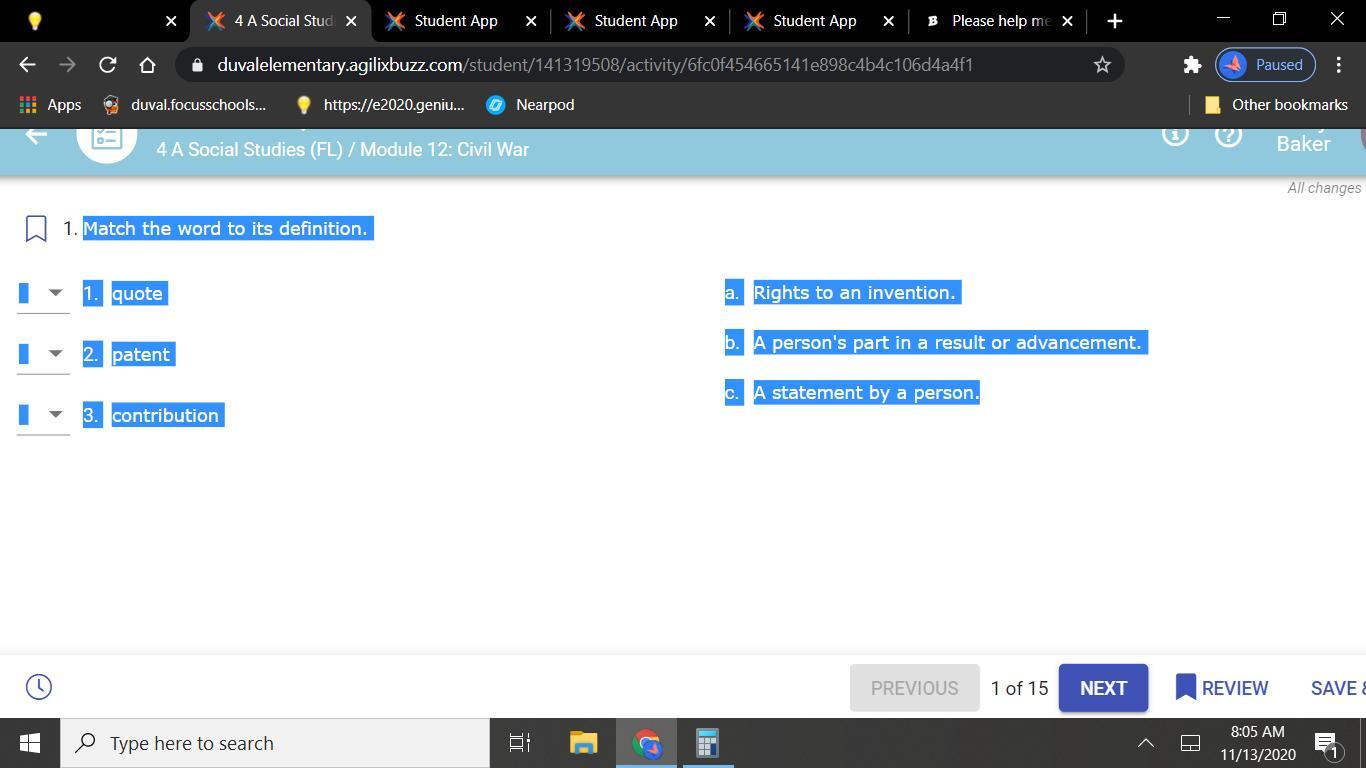This screenshot has width=1366, height=768.
Task: Go back using the course header arrow
Action: tap(36, 134)
